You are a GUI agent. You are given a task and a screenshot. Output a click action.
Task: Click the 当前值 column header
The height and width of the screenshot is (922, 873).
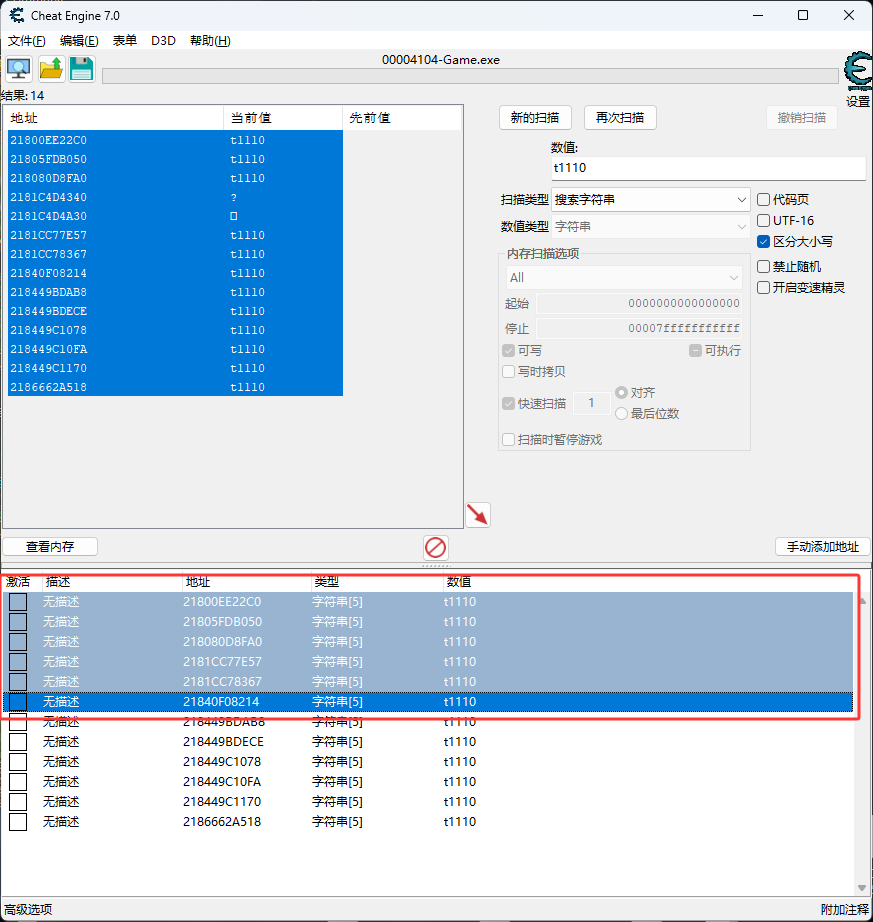point(283,118)
